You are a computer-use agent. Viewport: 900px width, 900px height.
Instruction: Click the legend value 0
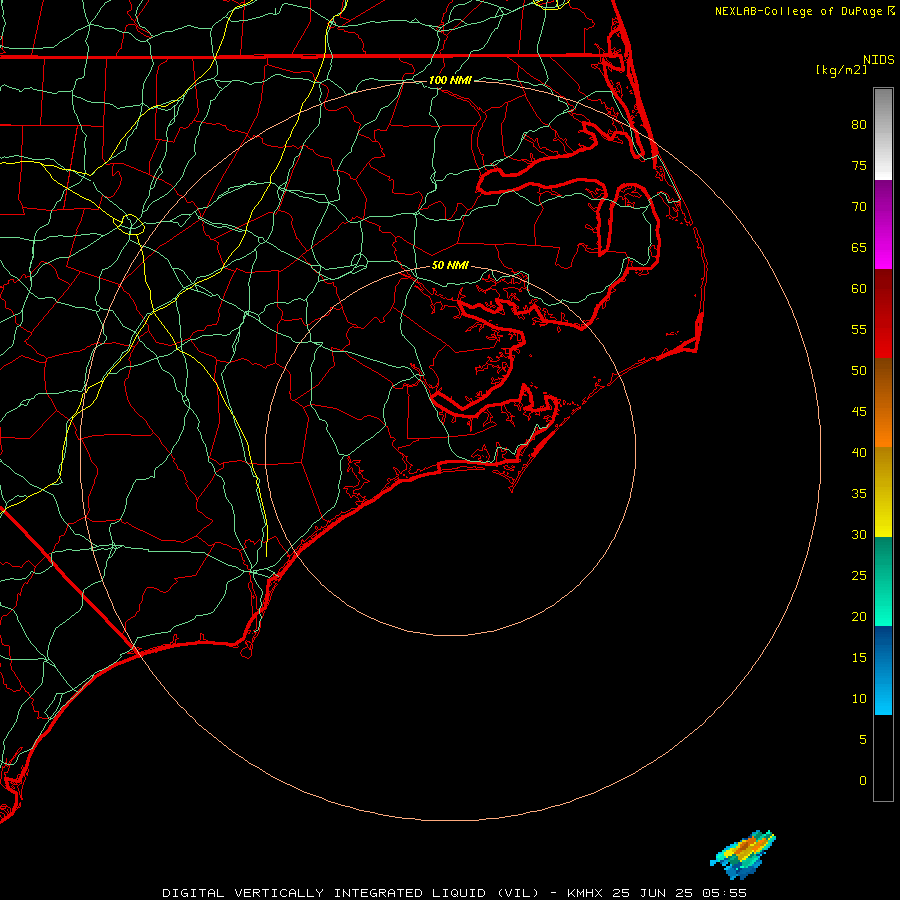[x=863, y=781]
